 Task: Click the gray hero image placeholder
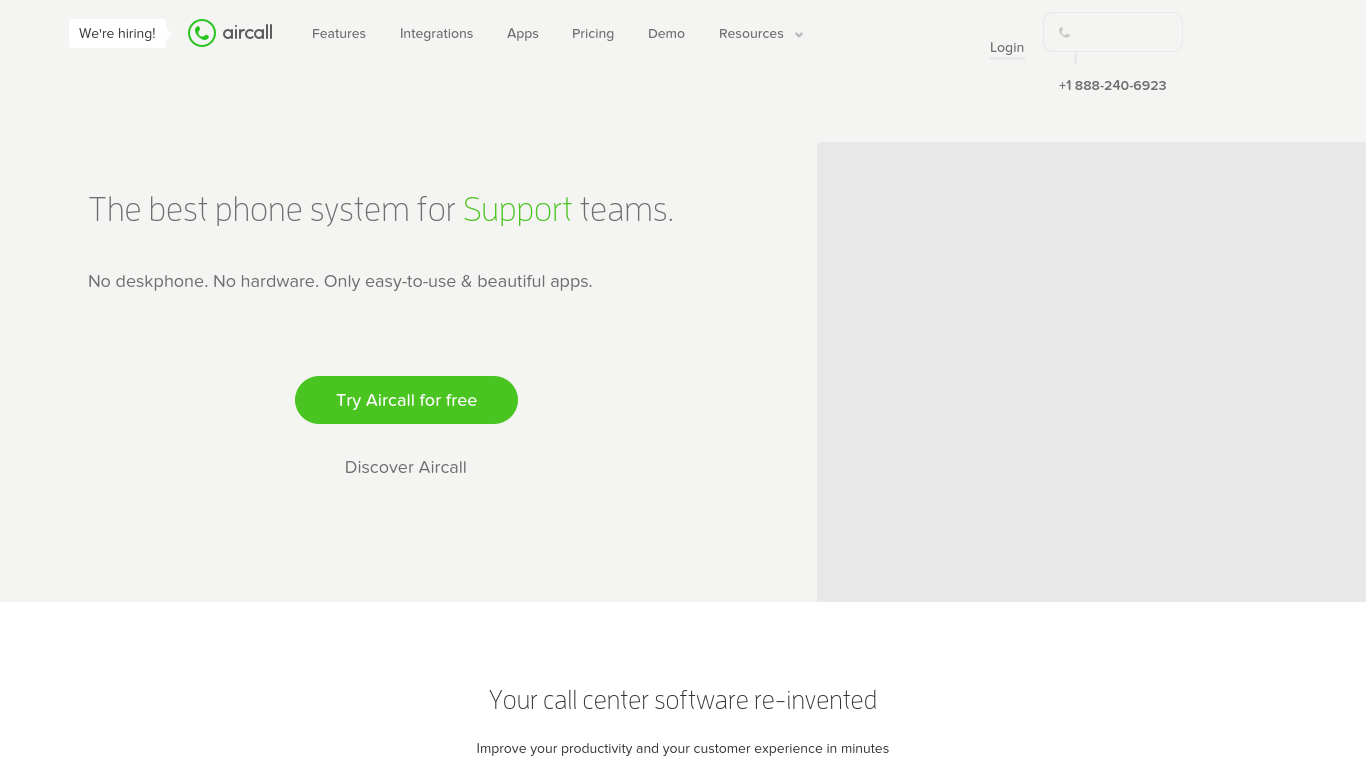(x=1091, y=371)
